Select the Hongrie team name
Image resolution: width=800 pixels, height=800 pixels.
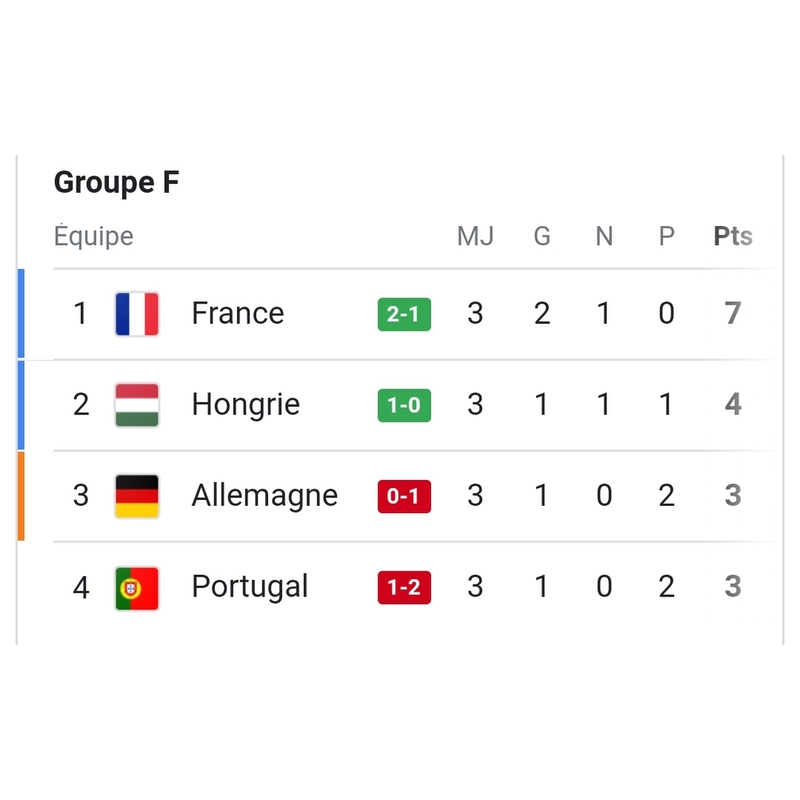point(246,405)
